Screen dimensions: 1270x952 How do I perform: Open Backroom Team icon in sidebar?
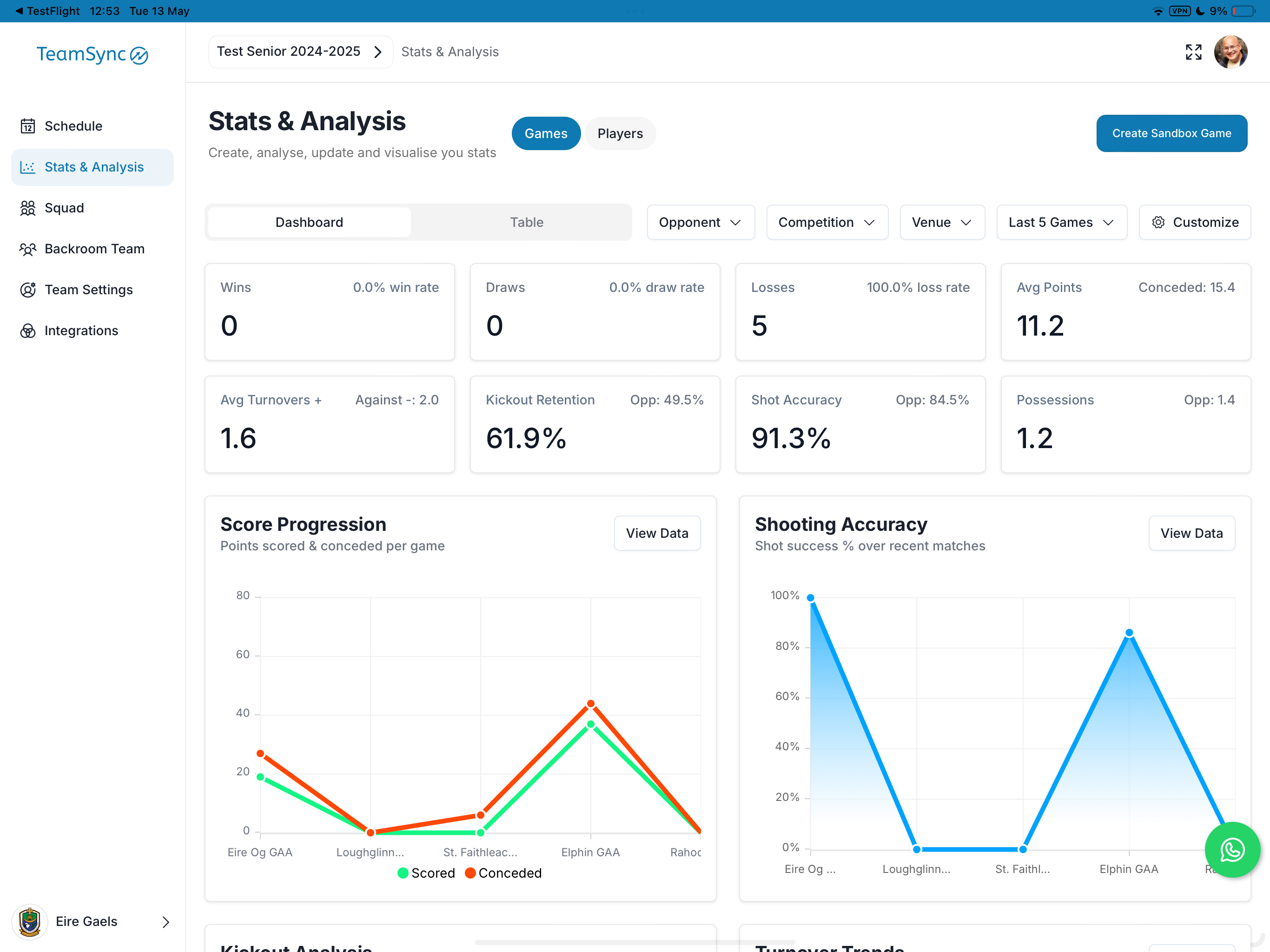tap(27, 249)
